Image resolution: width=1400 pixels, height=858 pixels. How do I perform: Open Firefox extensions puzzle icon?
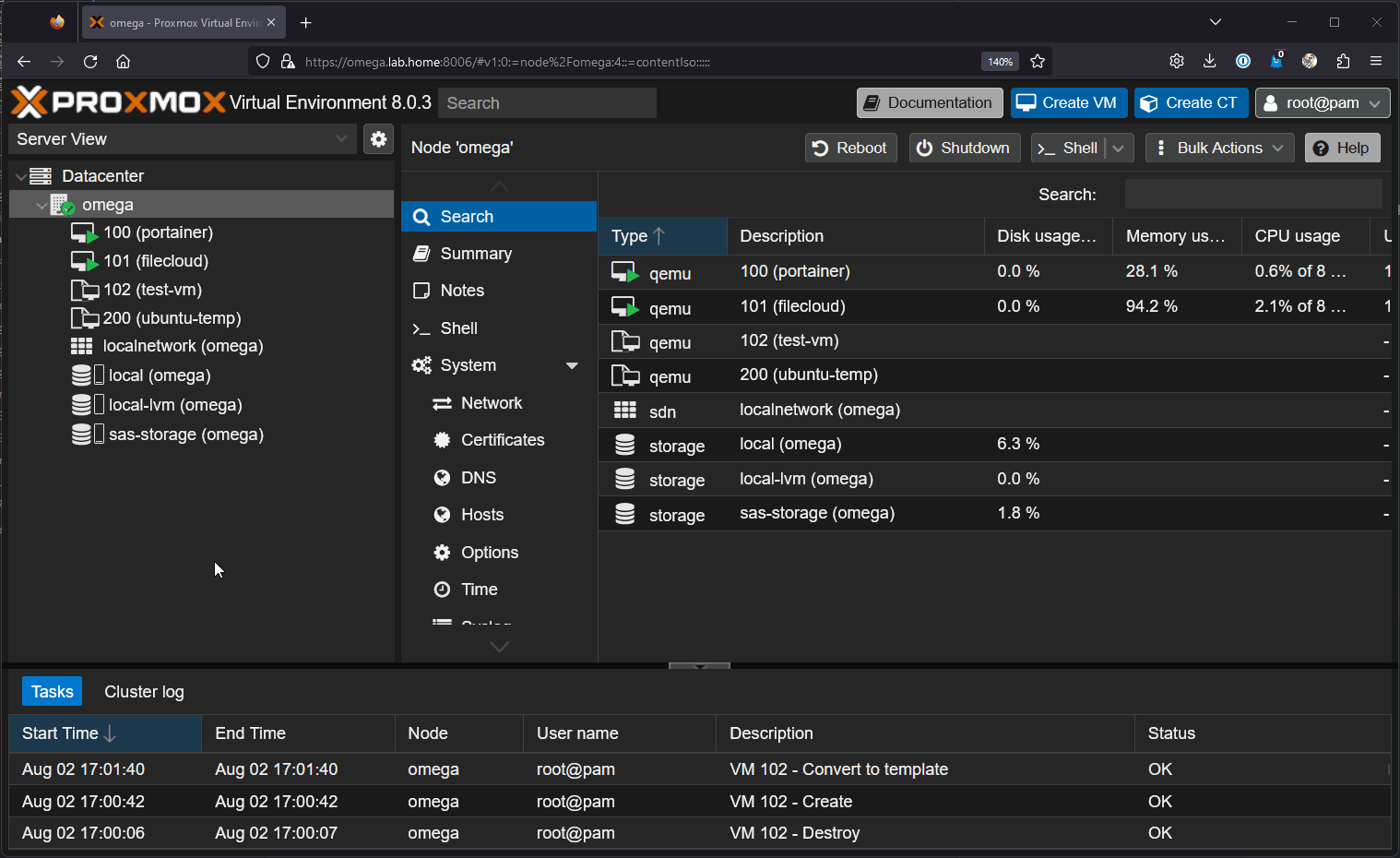point(1343,62)
